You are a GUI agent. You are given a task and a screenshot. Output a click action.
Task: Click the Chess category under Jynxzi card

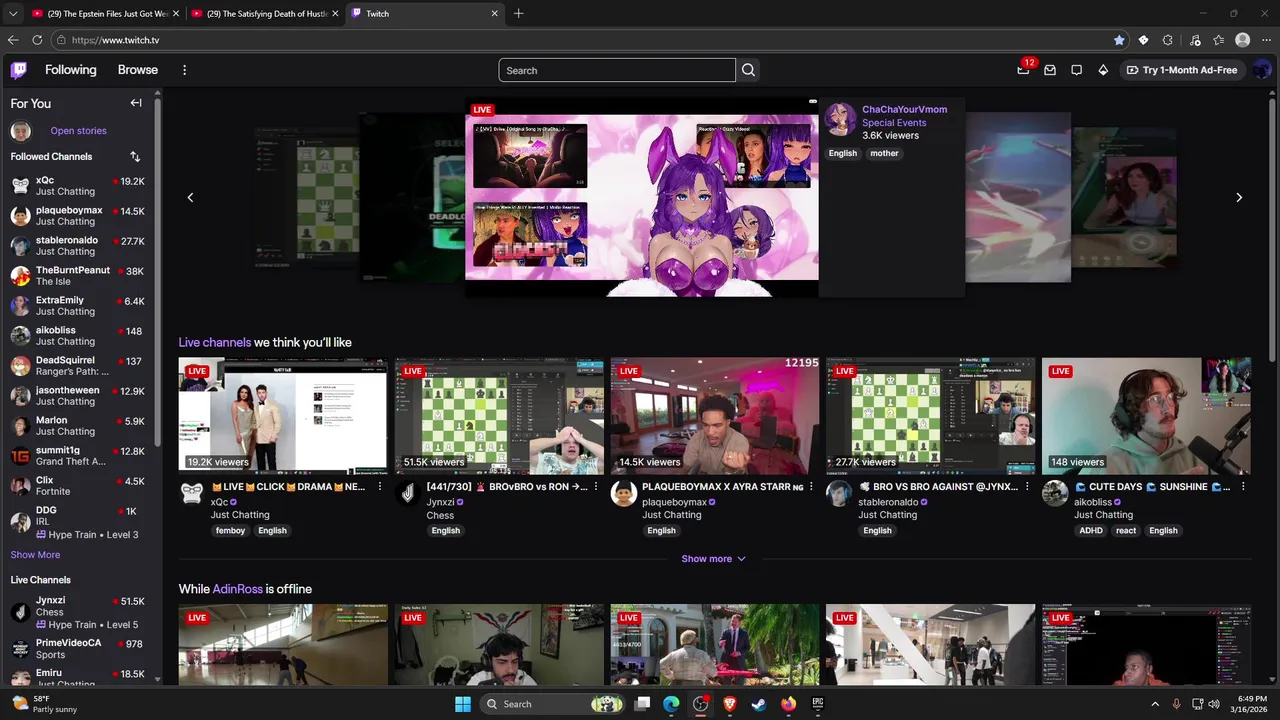(x=440, y=516)
